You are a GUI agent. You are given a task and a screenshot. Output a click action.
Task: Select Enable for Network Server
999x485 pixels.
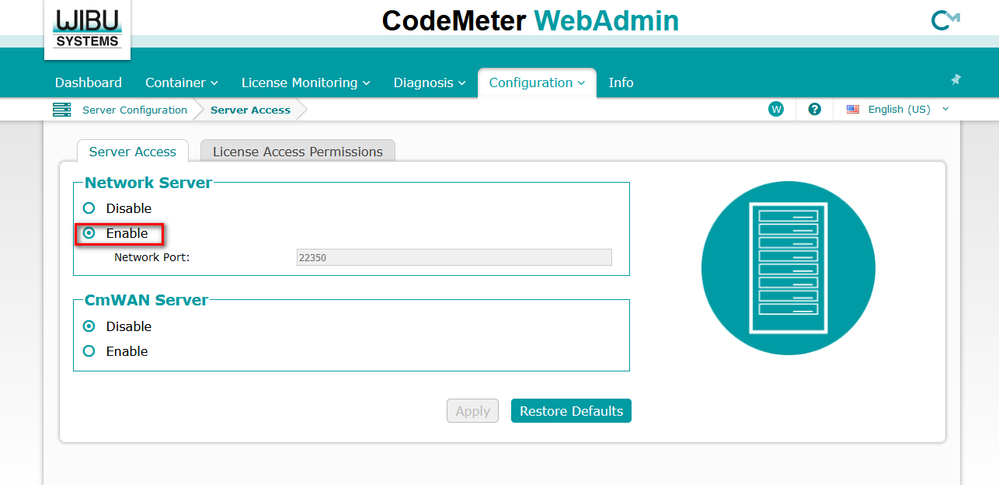pos(89,233)
